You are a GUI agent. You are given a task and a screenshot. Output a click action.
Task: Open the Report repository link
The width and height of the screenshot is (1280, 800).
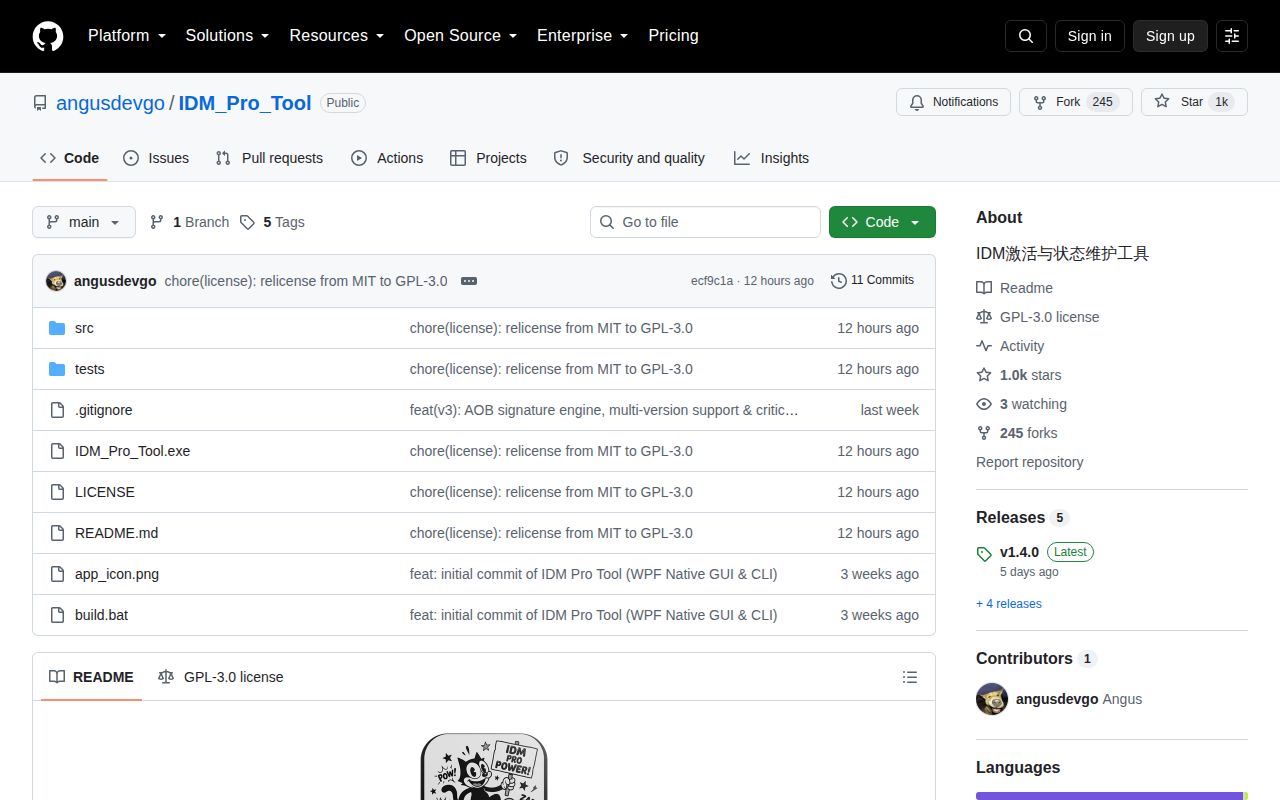click(x=1029, y=462)
